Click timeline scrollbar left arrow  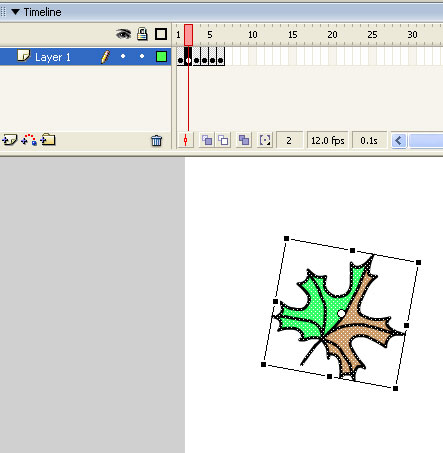tap(399, 141)
